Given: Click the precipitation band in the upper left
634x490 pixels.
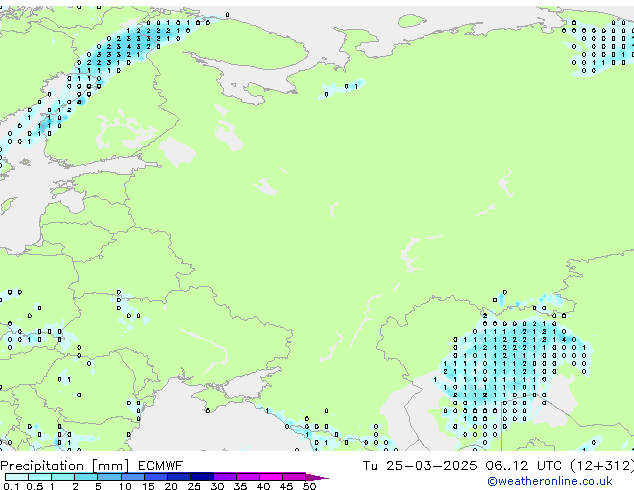Looking at the screenshot, I should (115, 52).
